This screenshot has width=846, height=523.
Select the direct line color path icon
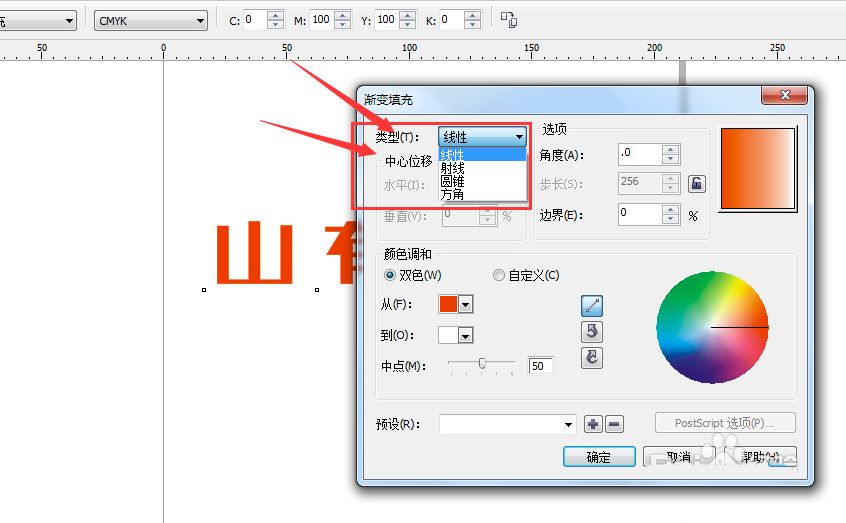[x=592, y=306]
